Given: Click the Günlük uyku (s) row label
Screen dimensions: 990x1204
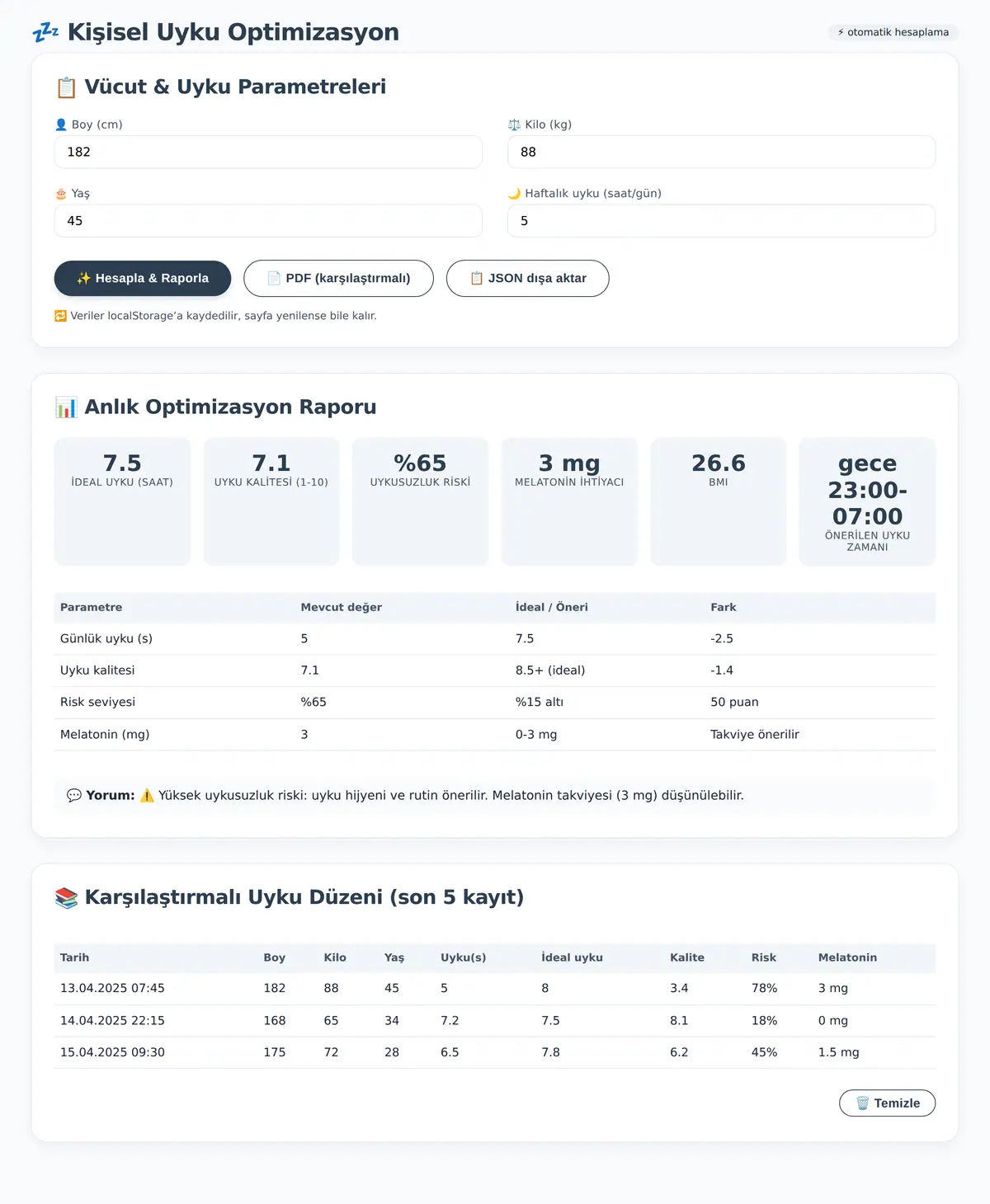Looking at the screenshot, I should 106,639.
